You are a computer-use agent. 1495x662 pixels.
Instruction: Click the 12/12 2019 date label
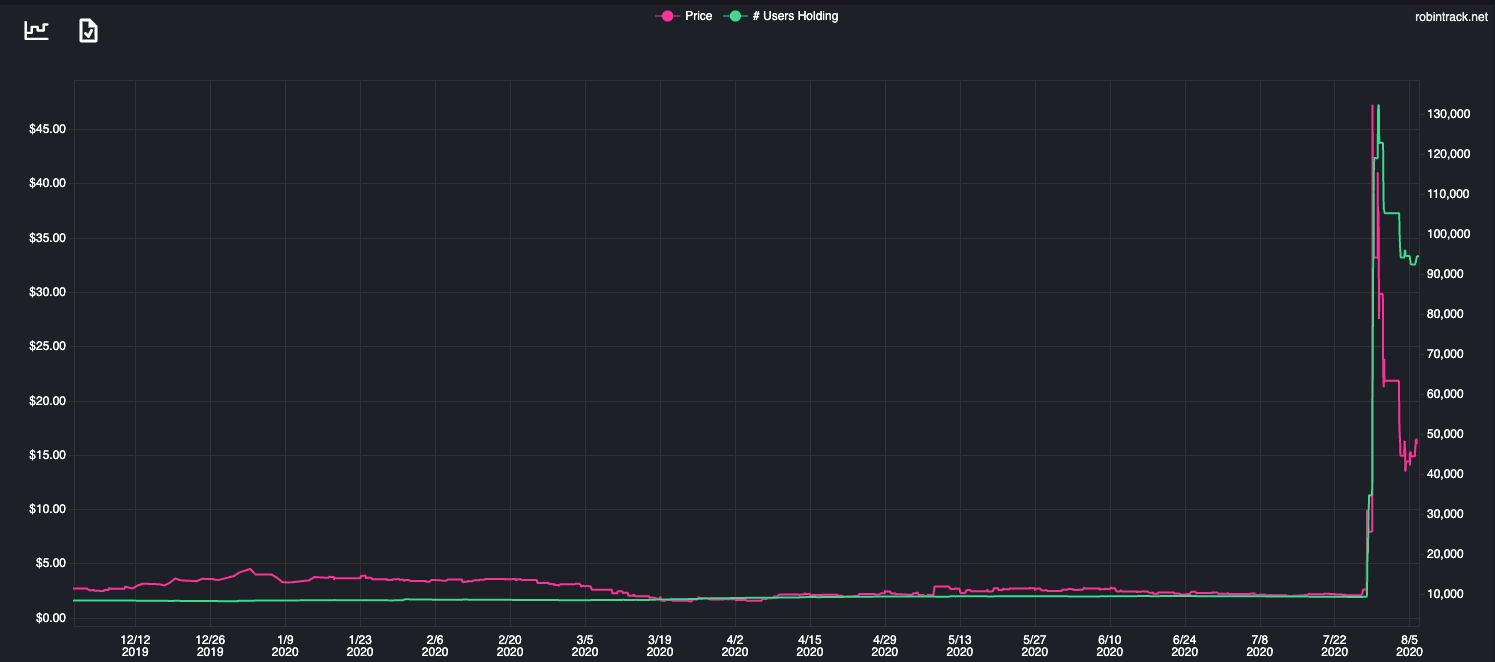[135, 644]
